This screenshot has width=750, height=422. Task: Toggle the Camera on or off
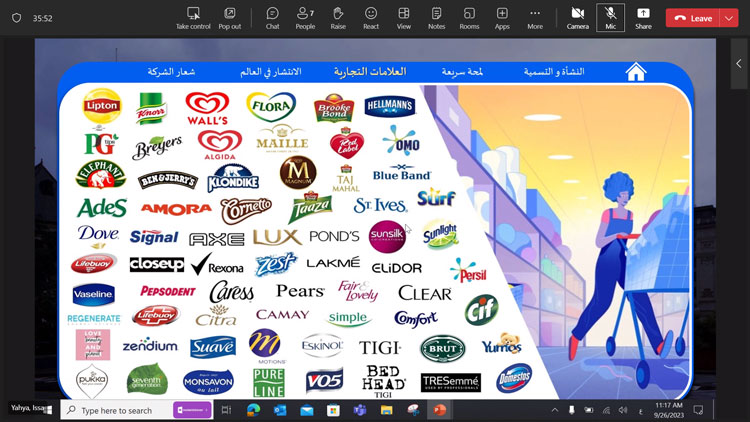point(577,17)
